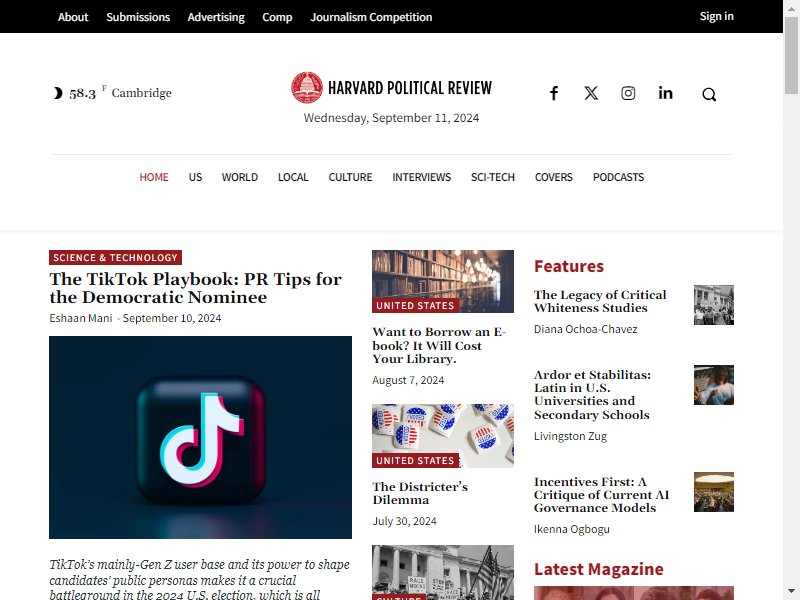Image resolution: width=800 pixels, height=600 pixels.
Task: Open the LinkedIn social icon
Action: click(665, 93)
